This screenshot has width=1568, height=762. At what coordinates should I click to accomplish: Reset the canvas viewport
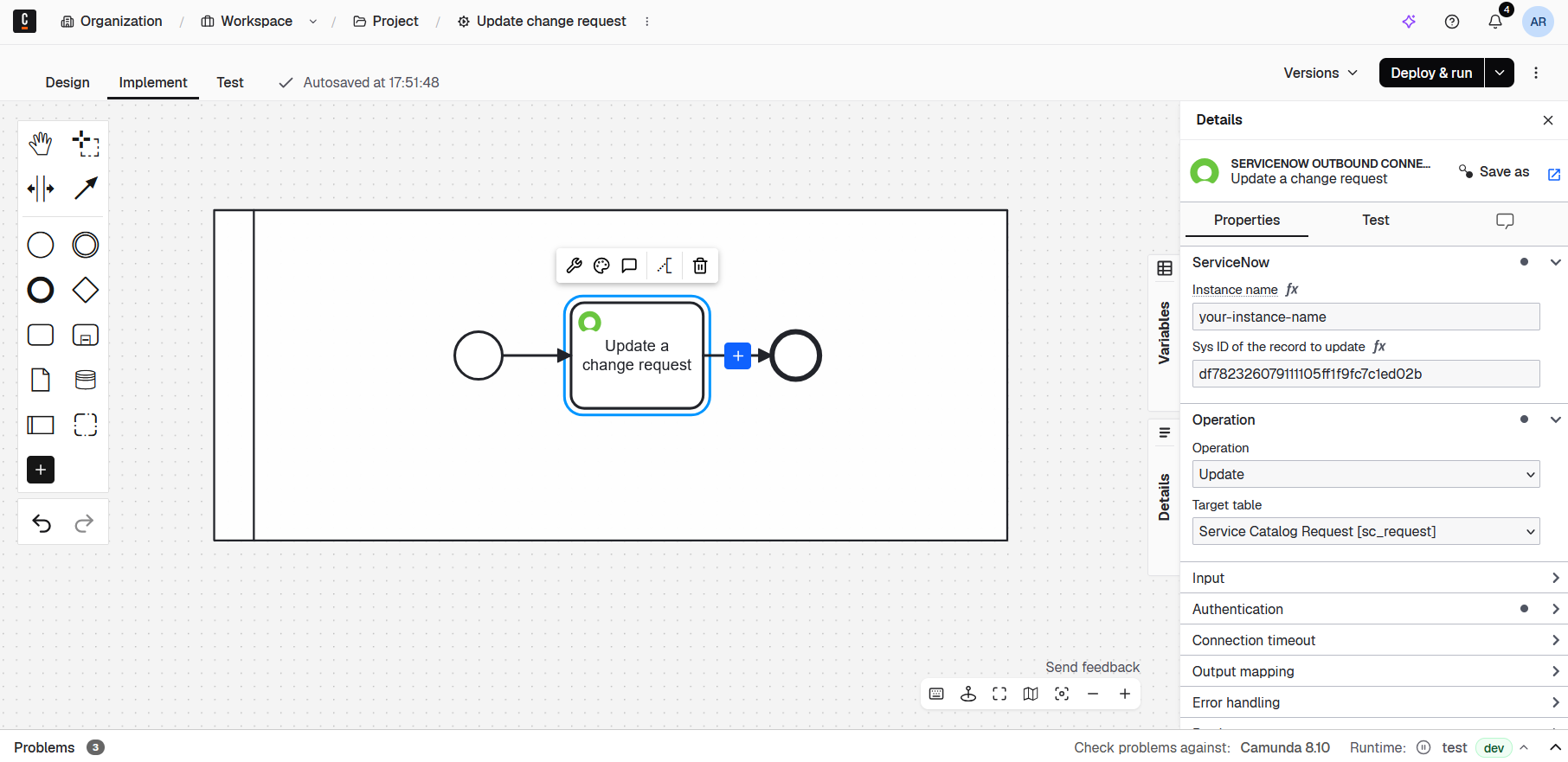1062,694
